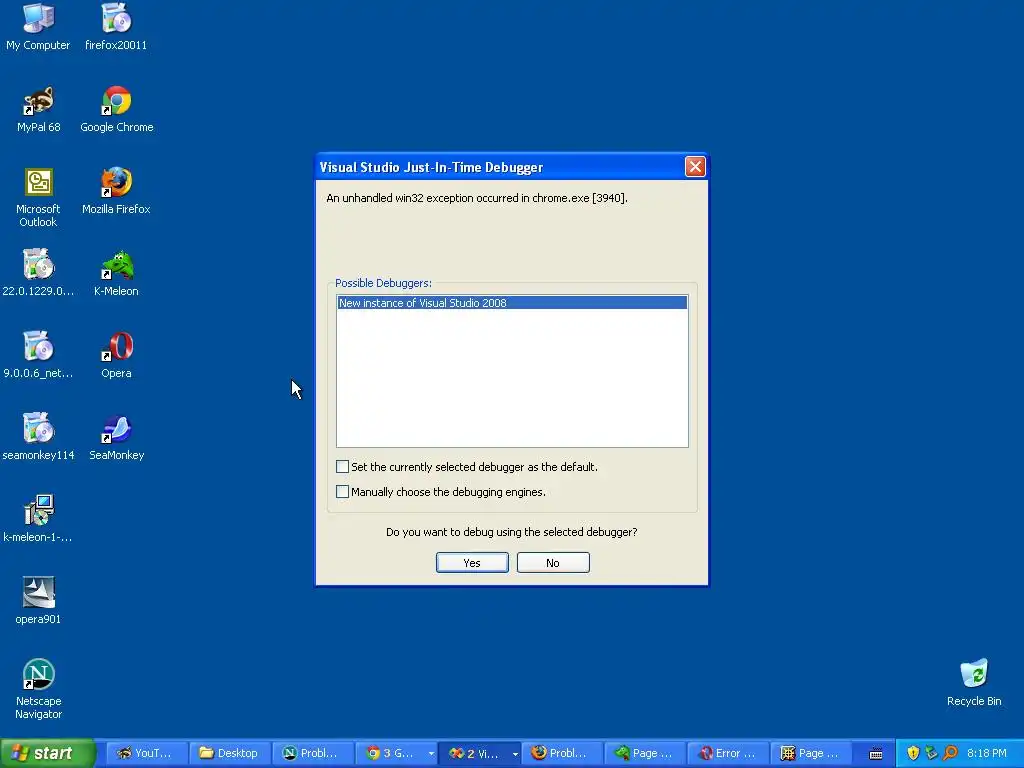Select the k-meleon-1 setup icon

(x=38, y=519)
